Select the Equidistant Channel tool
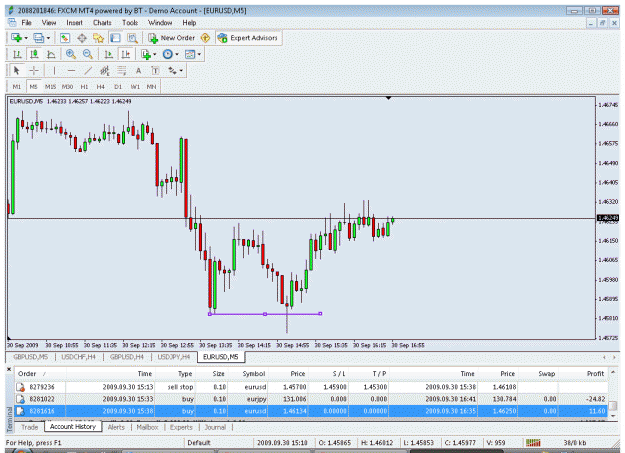This screenshot has width=625, height=453. click(105, 71)
